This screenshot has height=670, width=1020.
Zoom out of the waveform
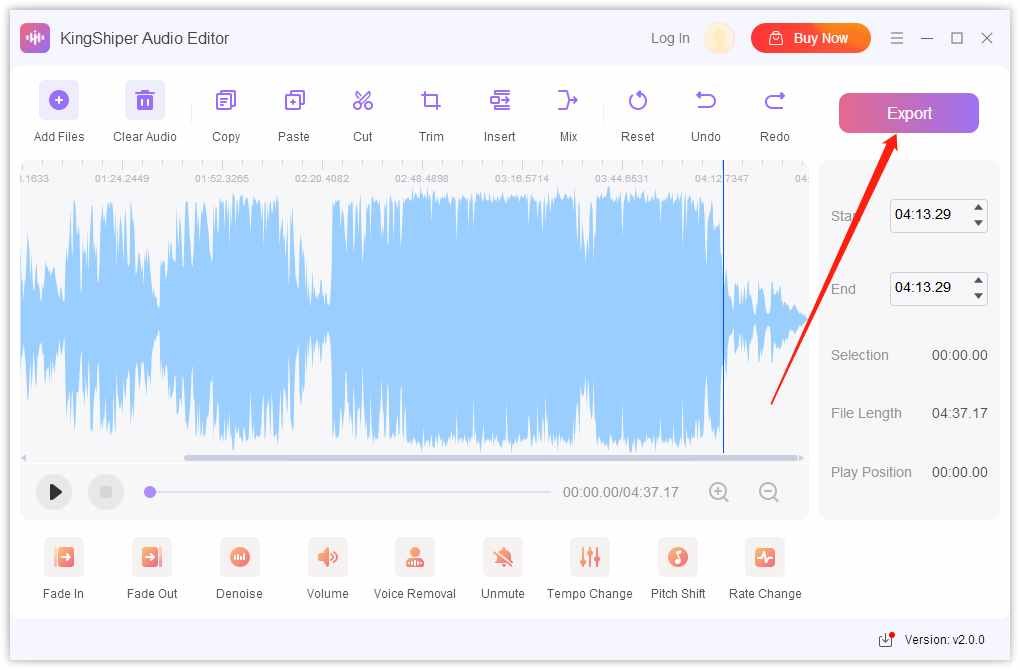[769, 492]
